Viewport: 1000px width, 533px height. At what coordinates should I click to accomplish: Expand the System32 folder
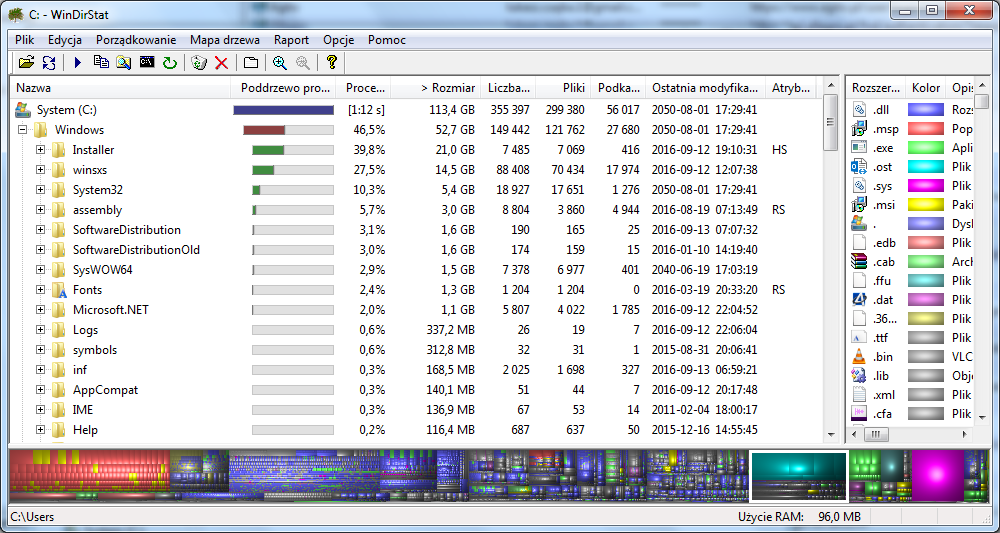41,189
